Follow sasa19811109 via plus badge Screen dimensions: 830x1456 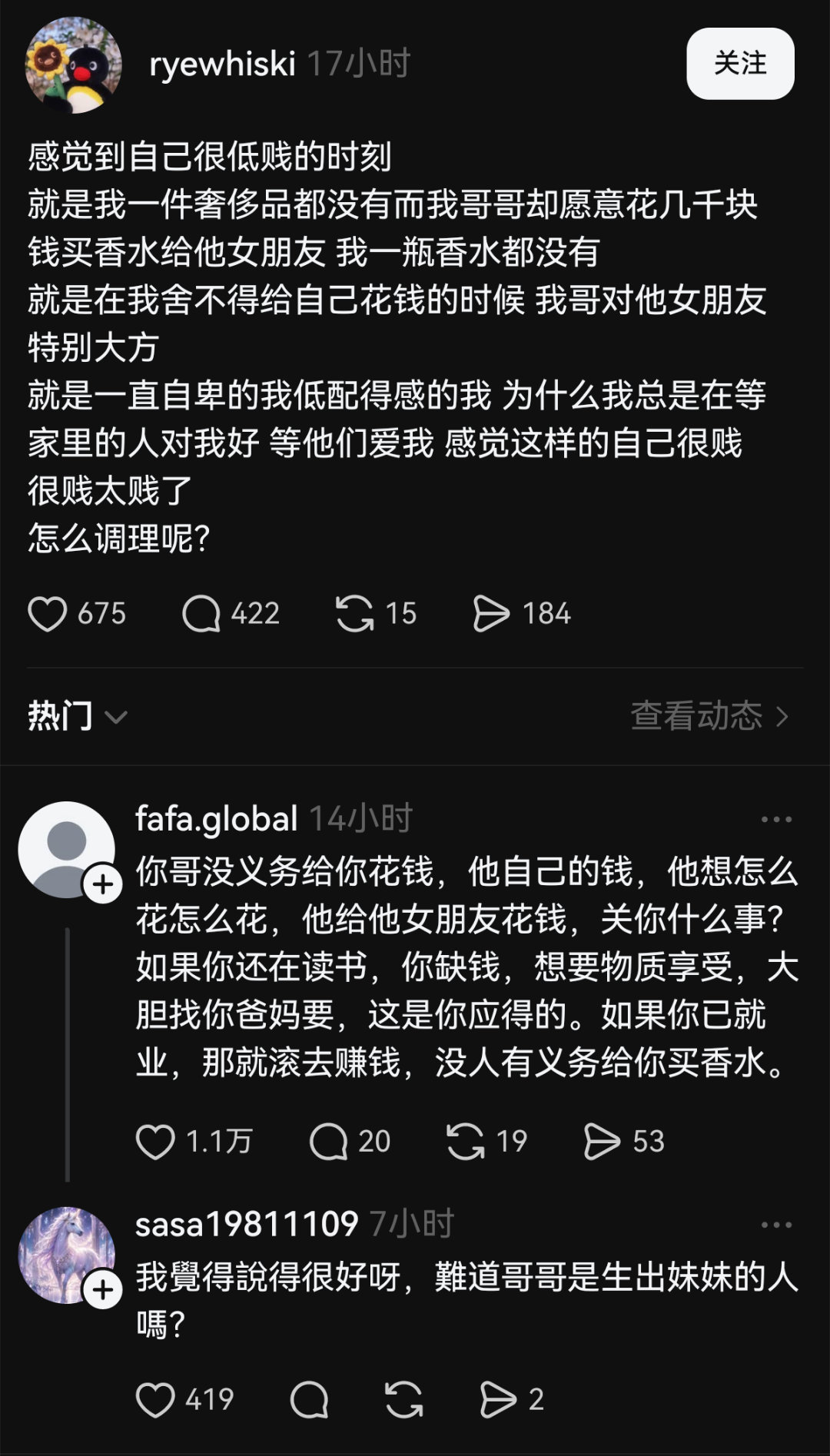click(x=103, y=1291)
